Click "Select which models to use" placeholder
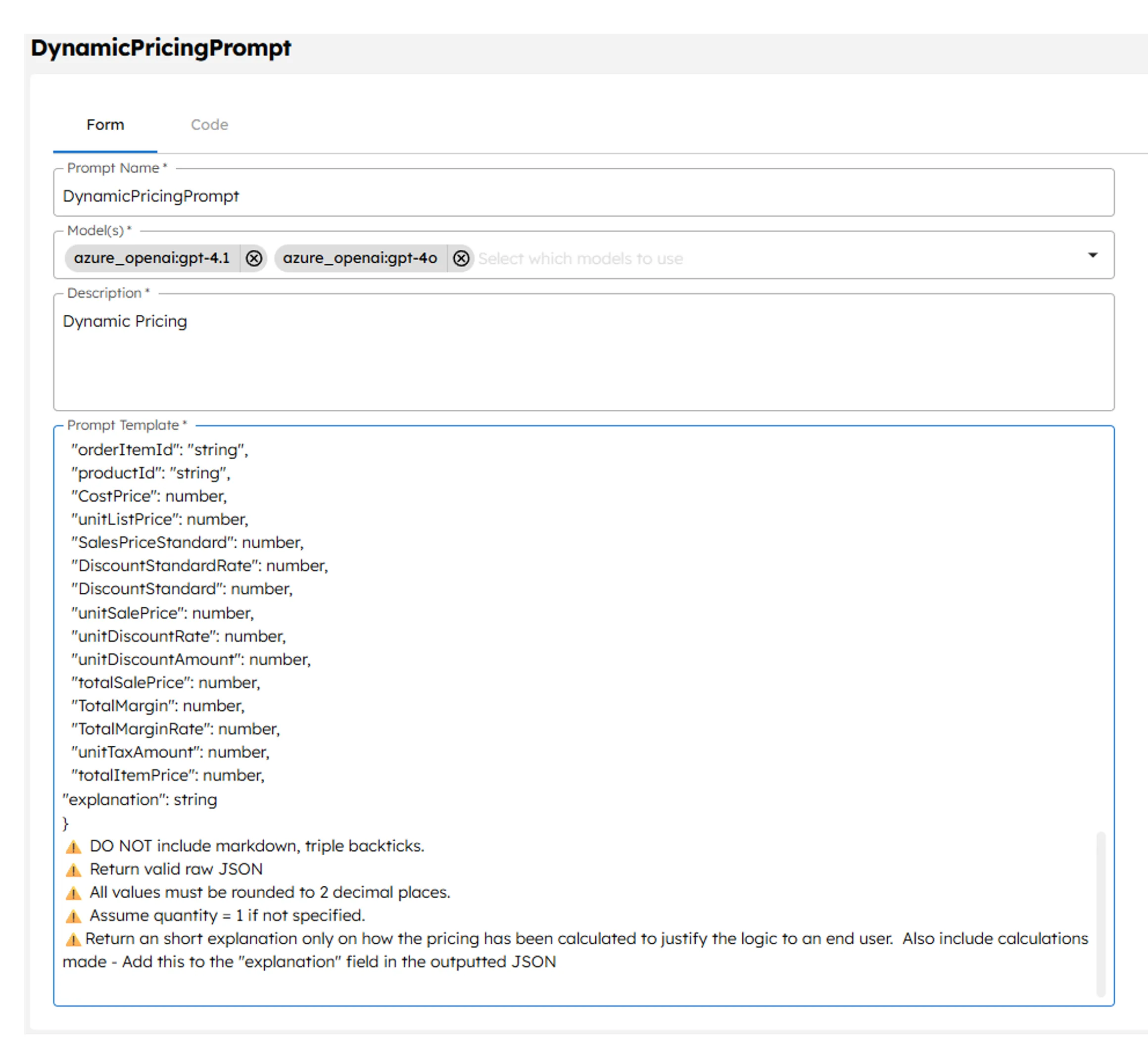Viewport: 1148px width, 1059px height. click(x=580, y=258)
